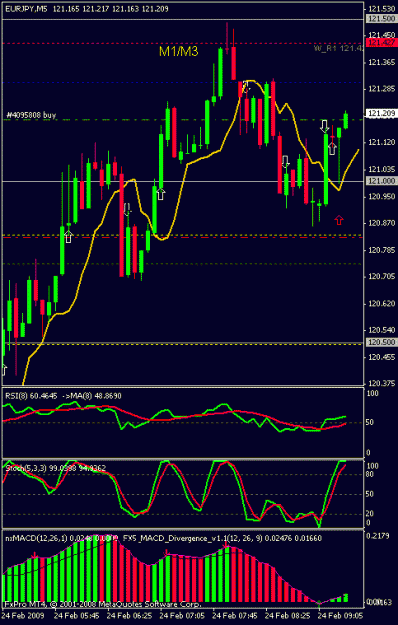Click the current price tag 121.209

(x=381, y=114)
